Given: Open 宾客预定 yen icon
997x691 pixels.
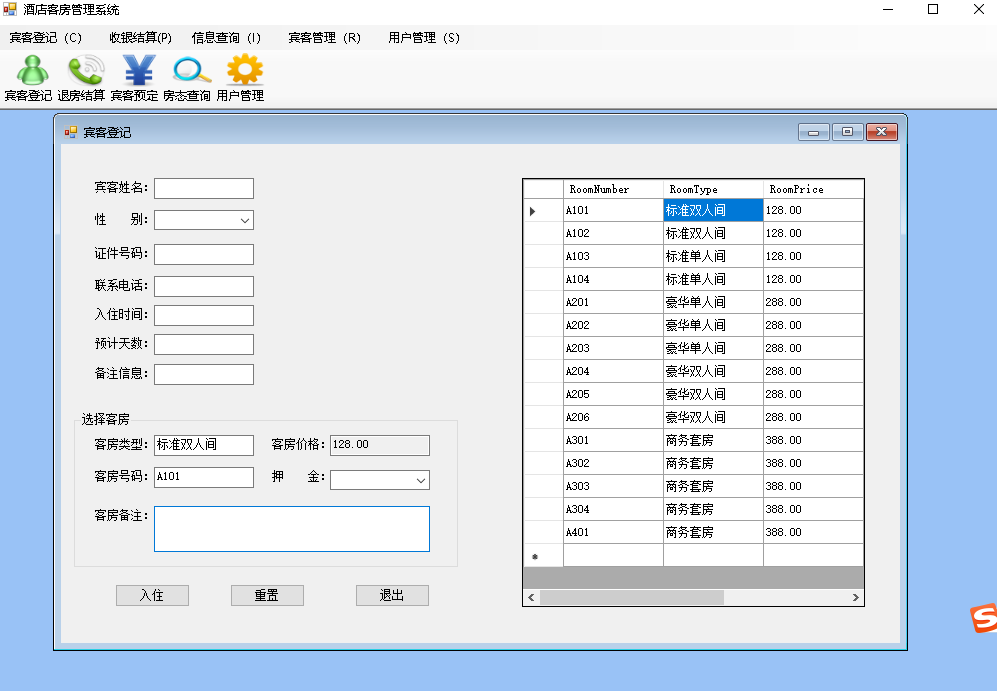Looking at the screenshot, I should pyautogui.click(x=139, y=70).
